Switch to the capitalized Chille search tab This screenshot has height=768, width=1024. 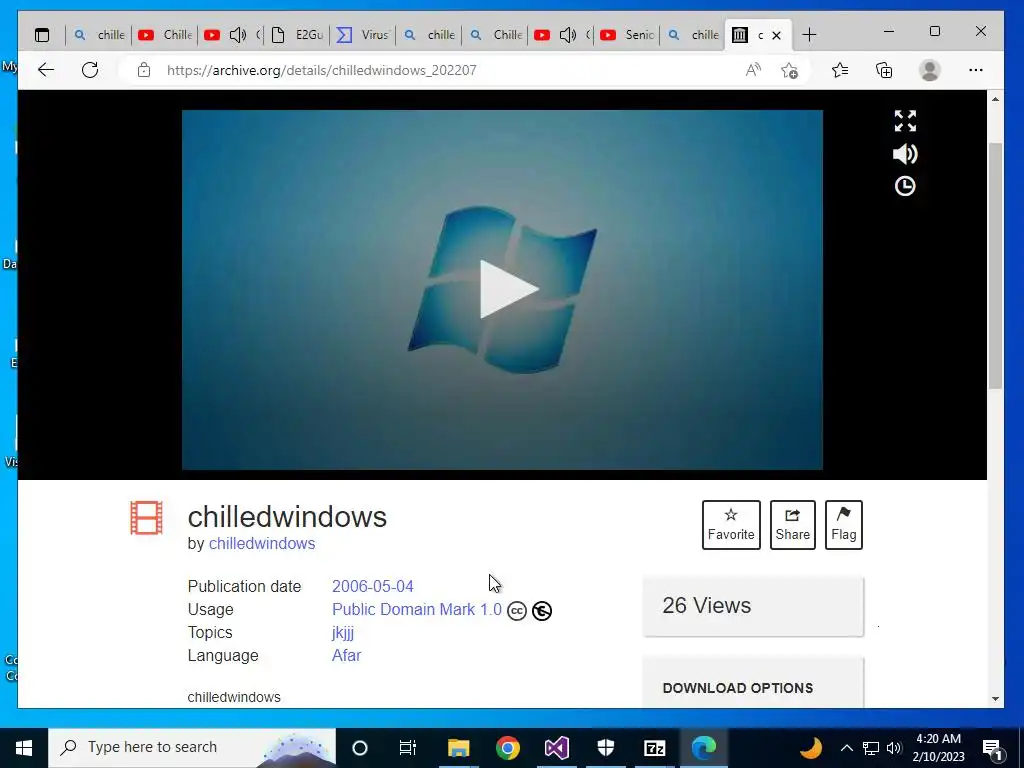coord(495,35)
